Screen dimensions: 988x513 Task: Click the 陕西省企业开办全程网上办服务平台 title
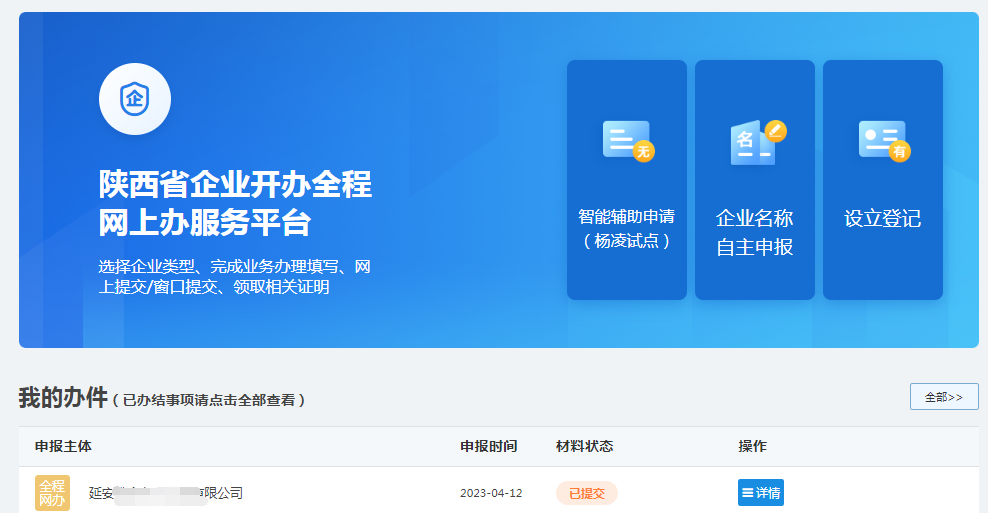(235, 203)
